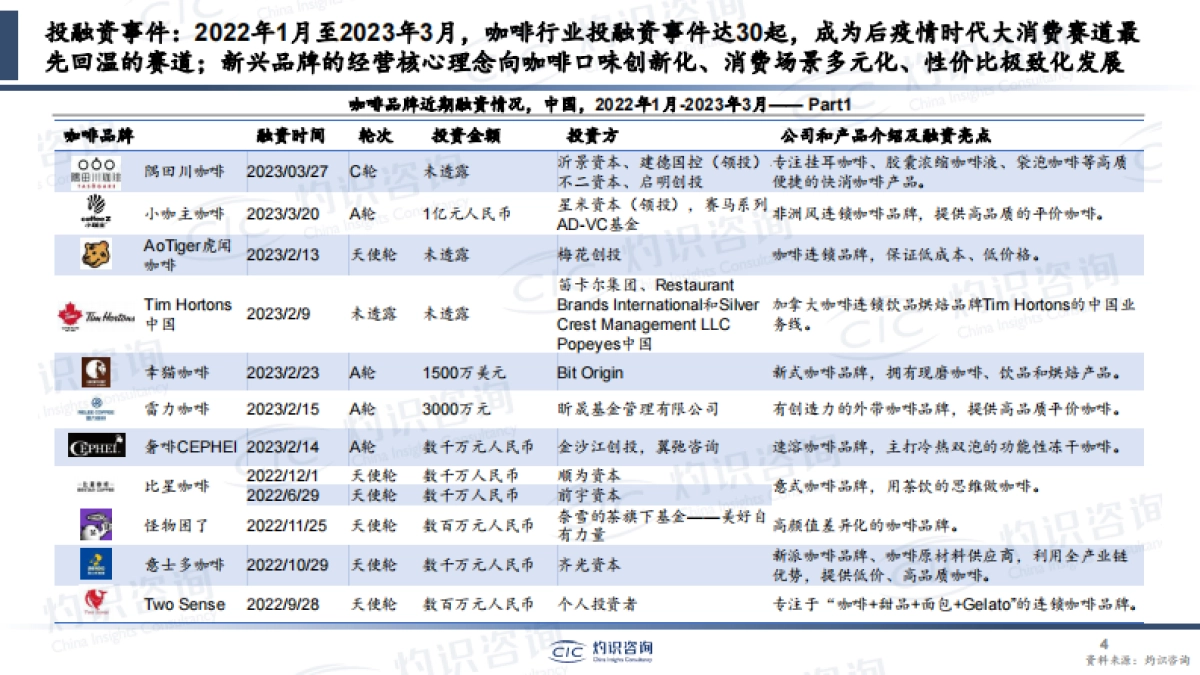Viewport: 1200px width, 675px height.
Task: Select the CEPHEI 奢啡 brand logo
Action: click(x=99, y=443)
